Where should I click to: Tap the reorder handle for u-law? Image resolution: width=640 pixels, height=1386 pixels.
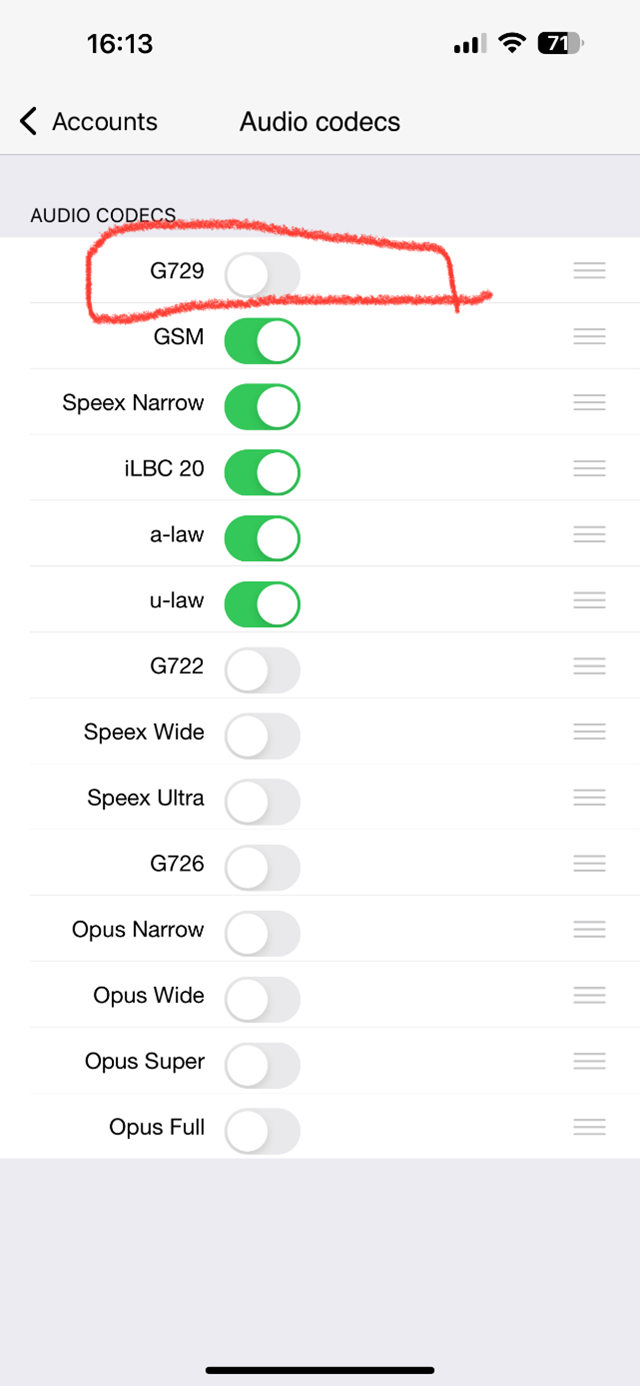[x=589, y=600]
